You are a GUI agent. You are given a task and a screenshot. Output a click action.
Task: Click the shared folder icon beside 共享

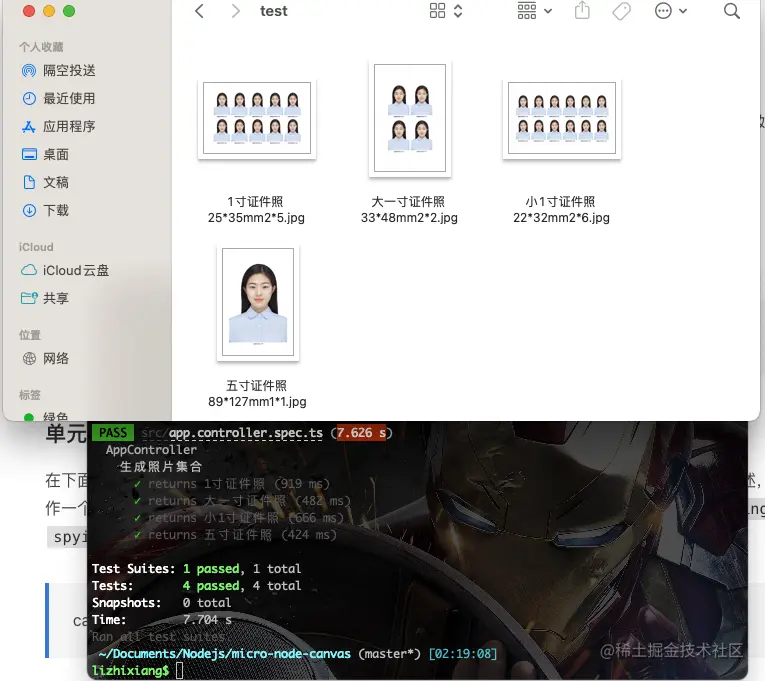point(29,298)
